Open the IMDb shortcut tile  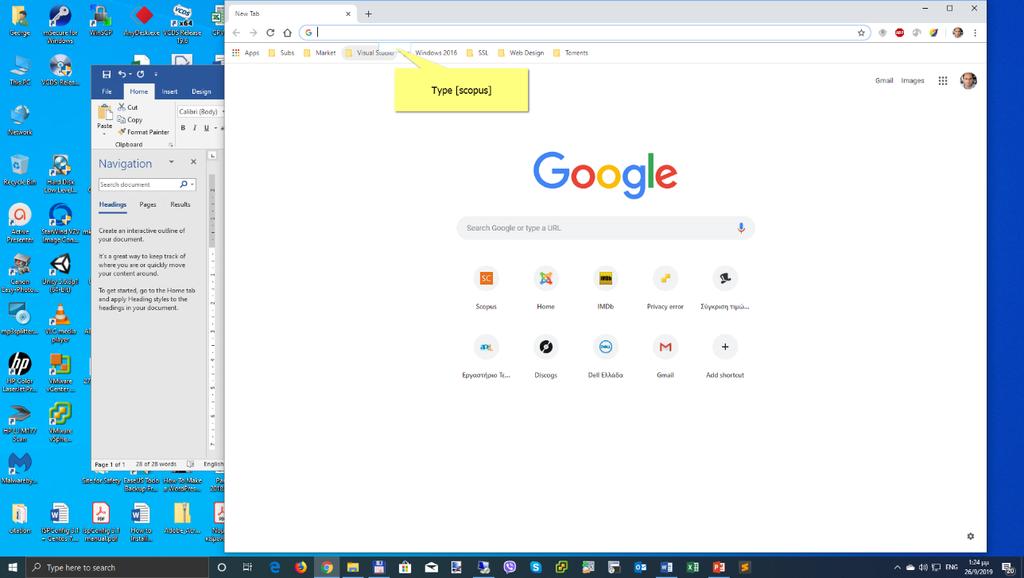coord(605,287)
